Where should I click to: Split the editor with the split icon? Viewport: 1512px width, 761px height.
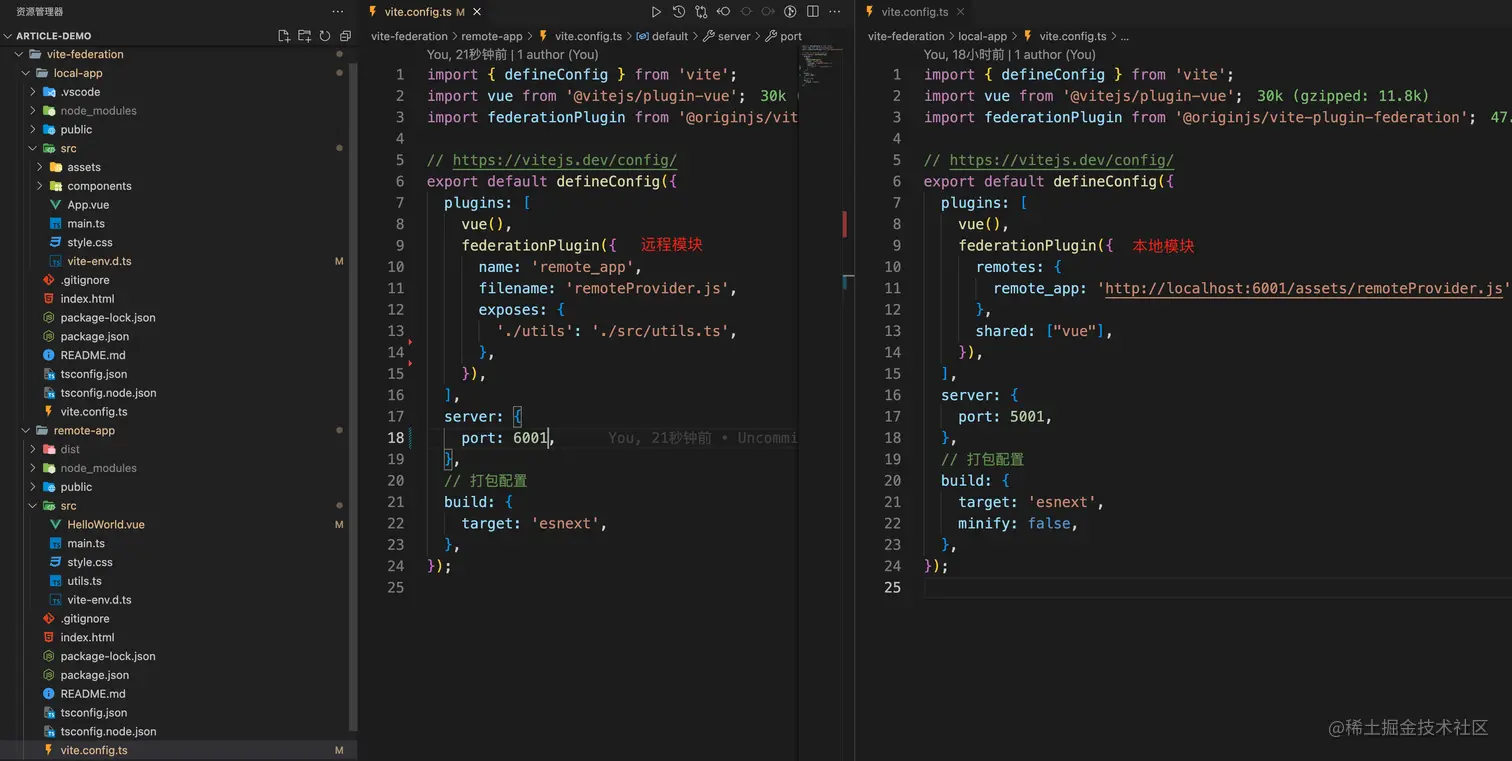click(812, 12)
